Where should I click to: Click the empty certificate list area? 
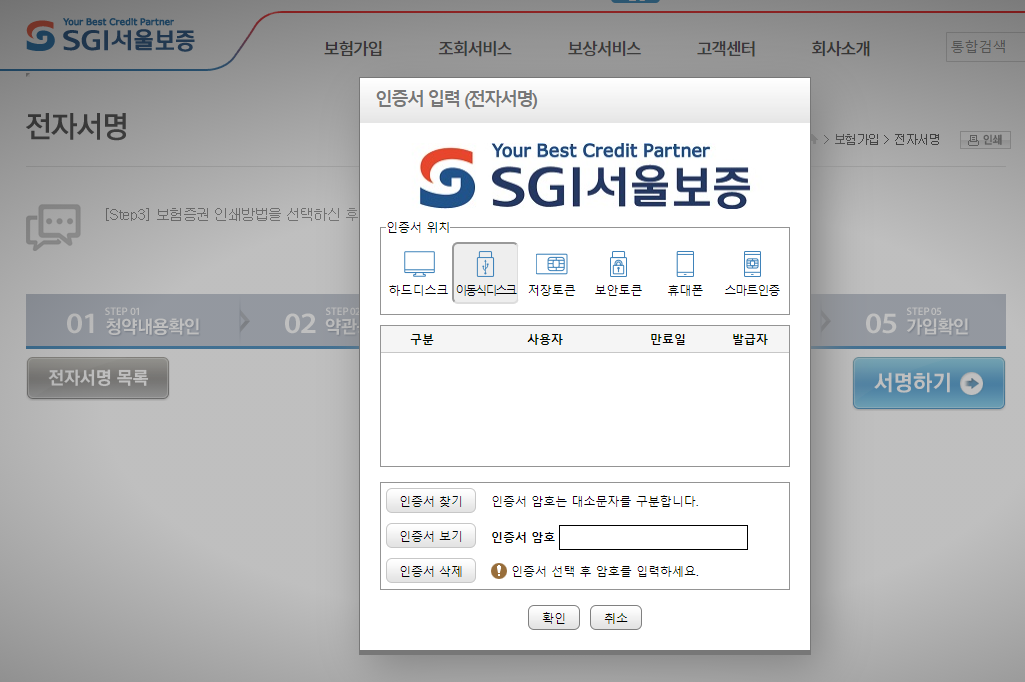[x=585, y=409]
